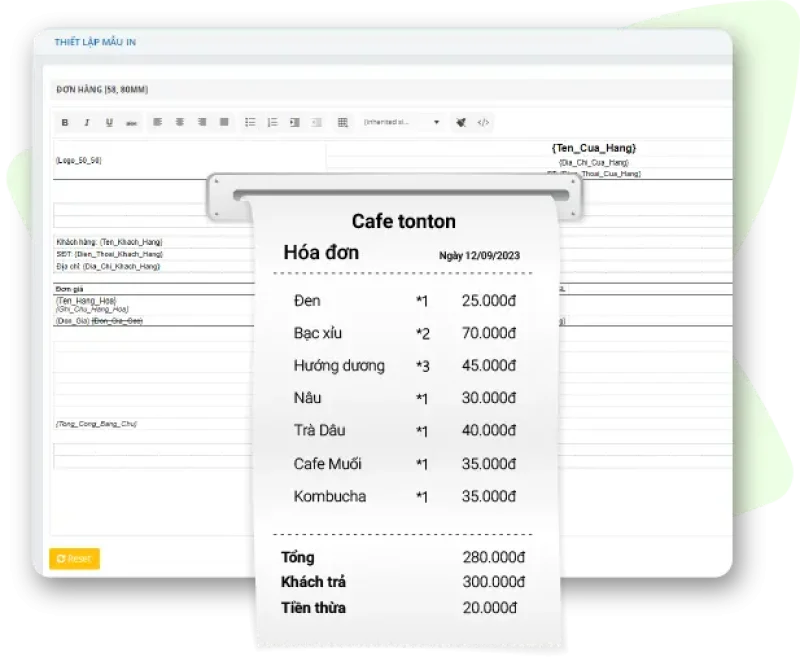Viewport: 800px width, 657px height.
Task: Open the source code view
Action: coord(483,122)
